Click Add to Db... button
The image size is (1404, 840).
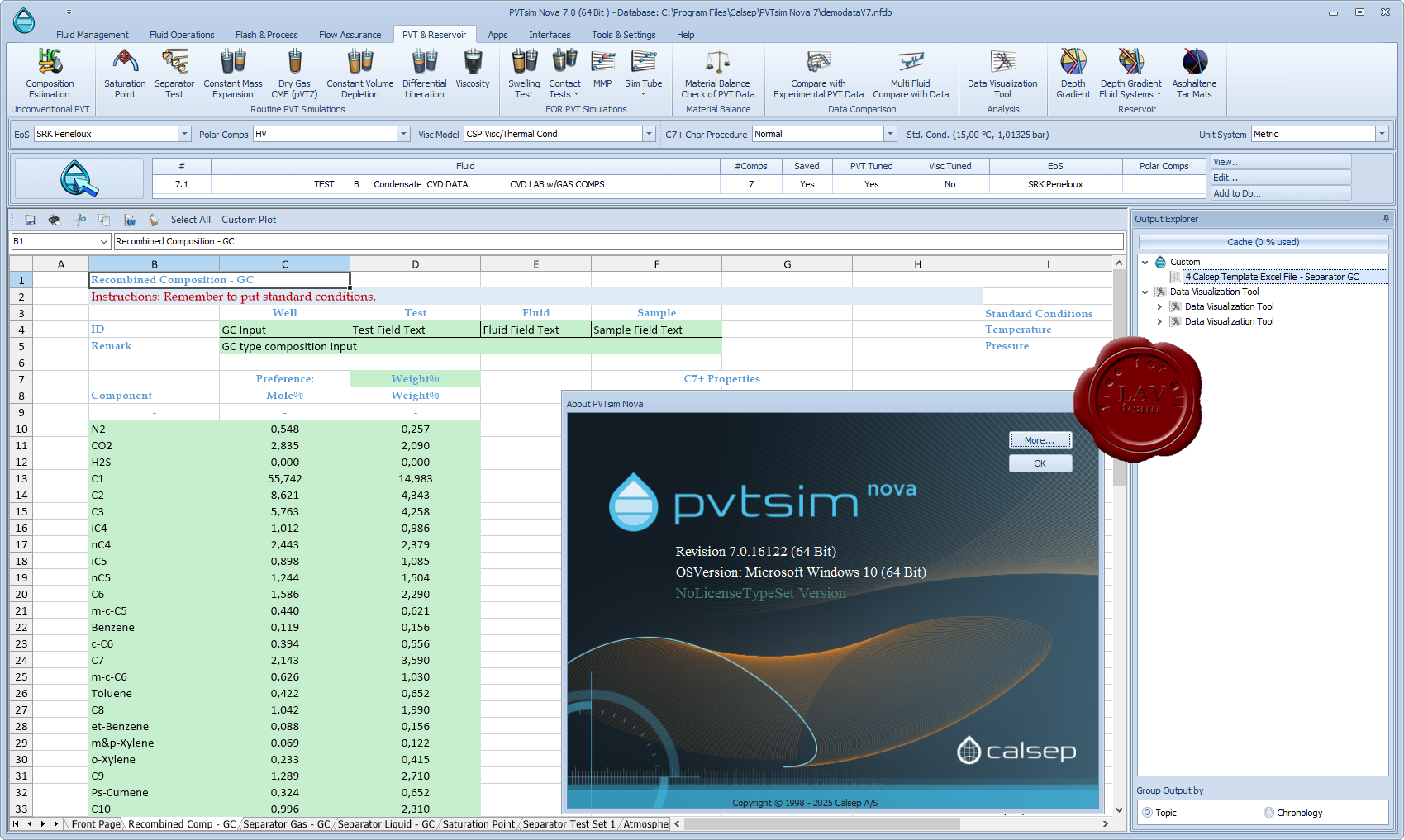click(1281, 193)
